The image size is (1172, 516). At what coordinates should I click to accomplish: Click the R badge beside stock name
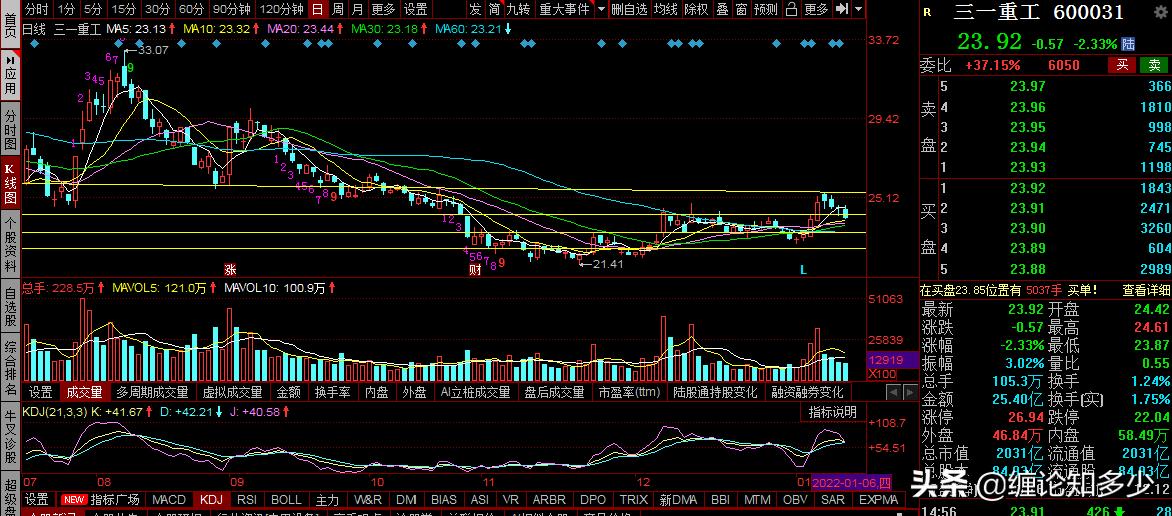[928, 12]
